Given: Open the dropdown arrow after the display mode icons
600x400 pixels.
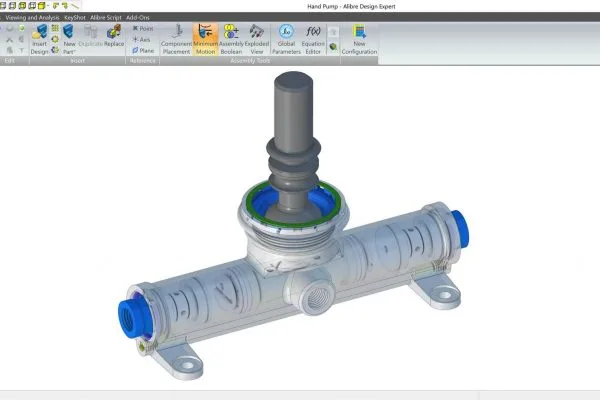Looking at the screenshot, I should coord(48,6).
